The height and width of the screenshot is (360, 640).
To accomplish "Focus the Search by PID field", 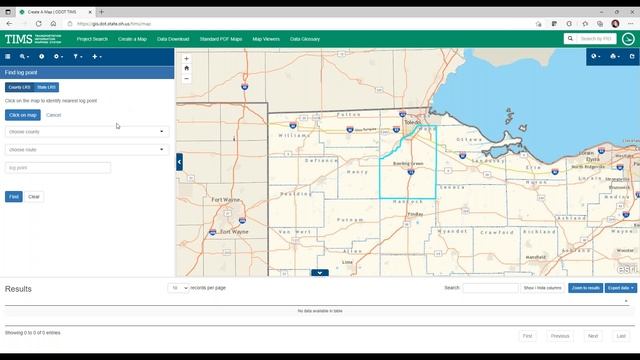I will coord(596,39).
